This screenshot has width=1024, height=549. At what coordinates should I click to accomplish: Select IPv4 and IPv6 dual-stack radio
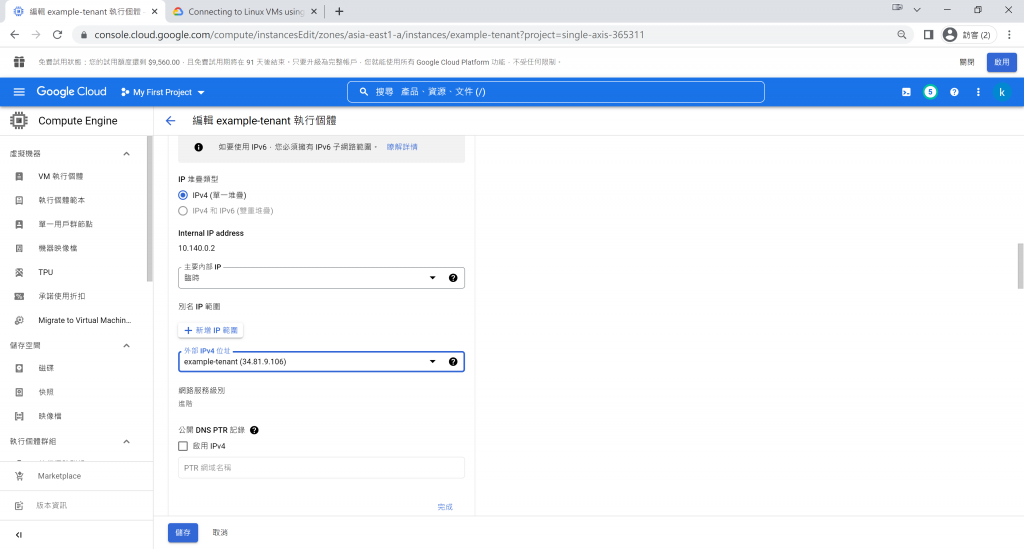tap(183, 211)
